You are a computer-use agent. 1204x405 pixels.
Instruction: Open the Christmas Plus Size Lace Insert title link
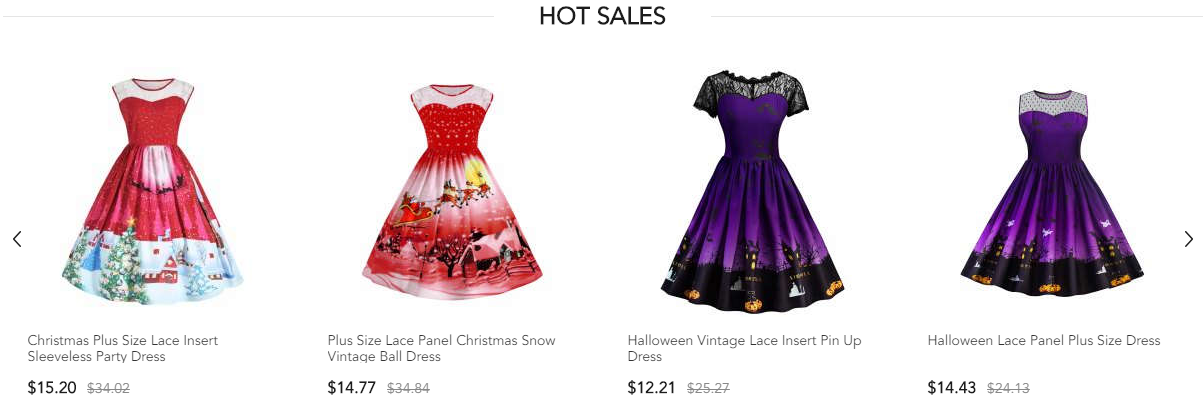pos(123,348)
